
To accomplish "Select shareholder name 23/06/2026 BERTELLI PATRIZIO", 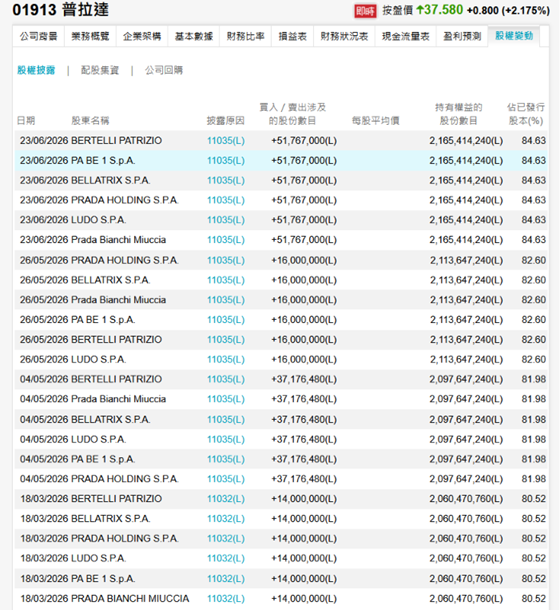I will (116, 140).
